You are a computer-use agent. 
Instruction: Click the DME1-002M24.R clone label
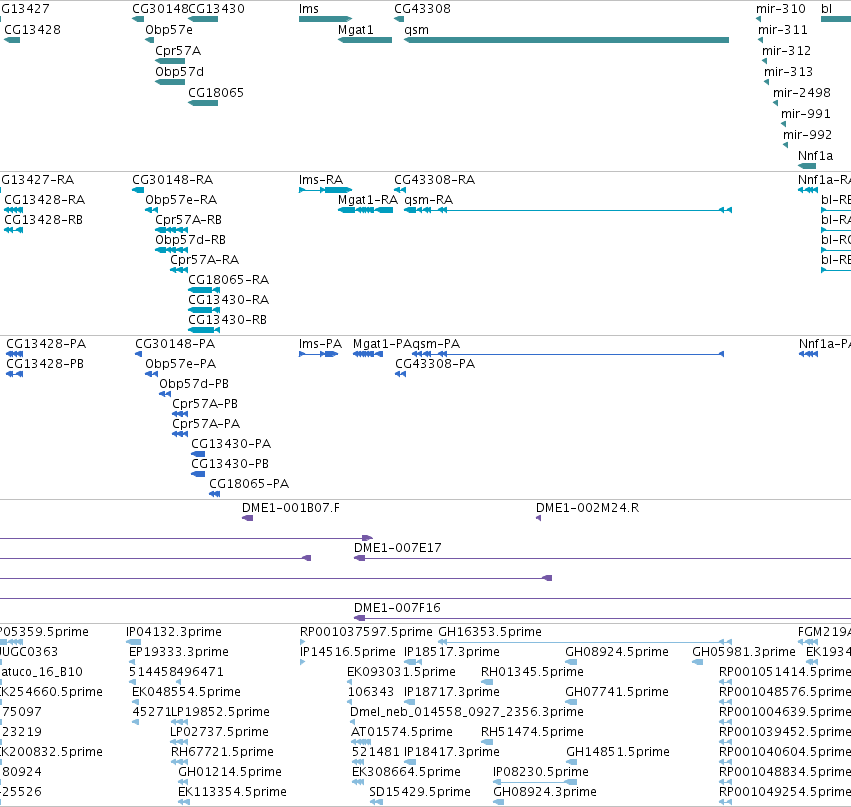tap(588, 508)
